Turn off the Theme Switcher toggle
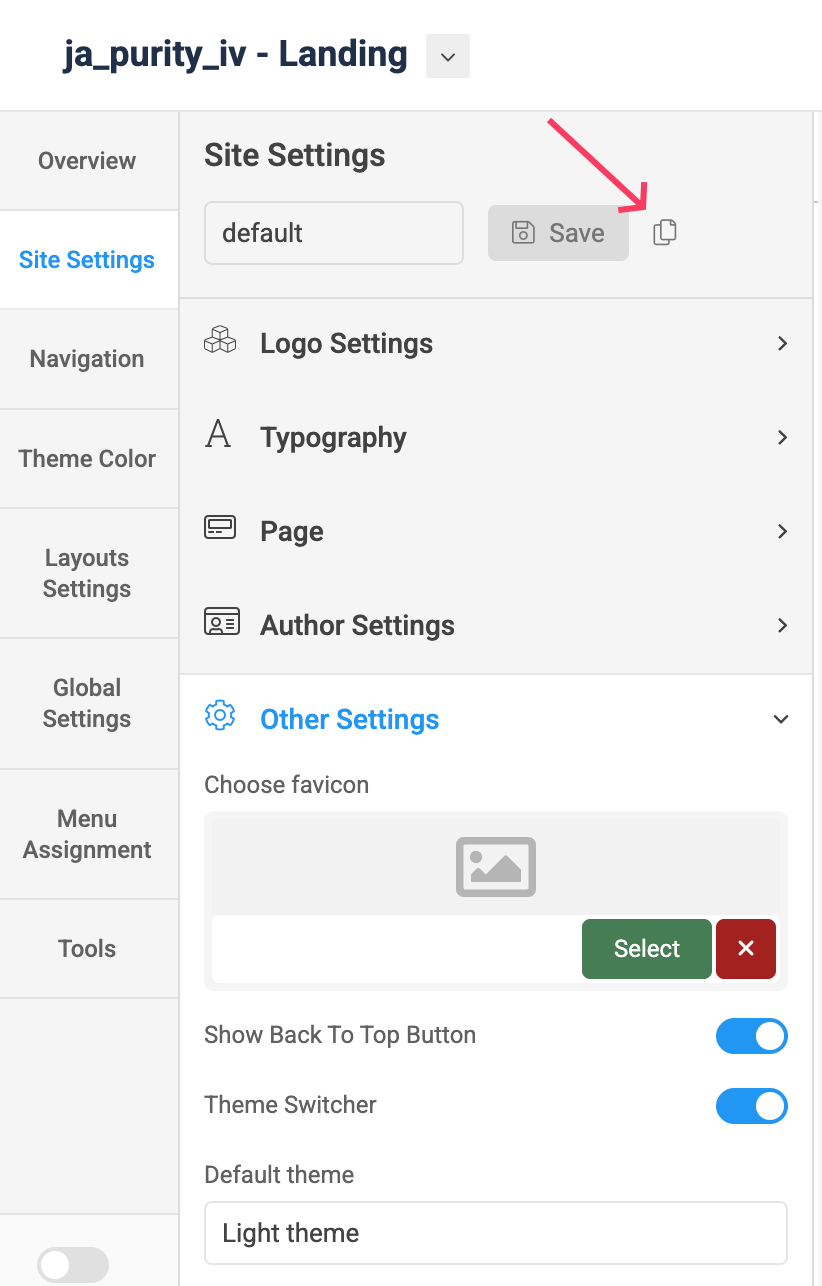Screen dimensions: 822x1286 click(752, 1107)
